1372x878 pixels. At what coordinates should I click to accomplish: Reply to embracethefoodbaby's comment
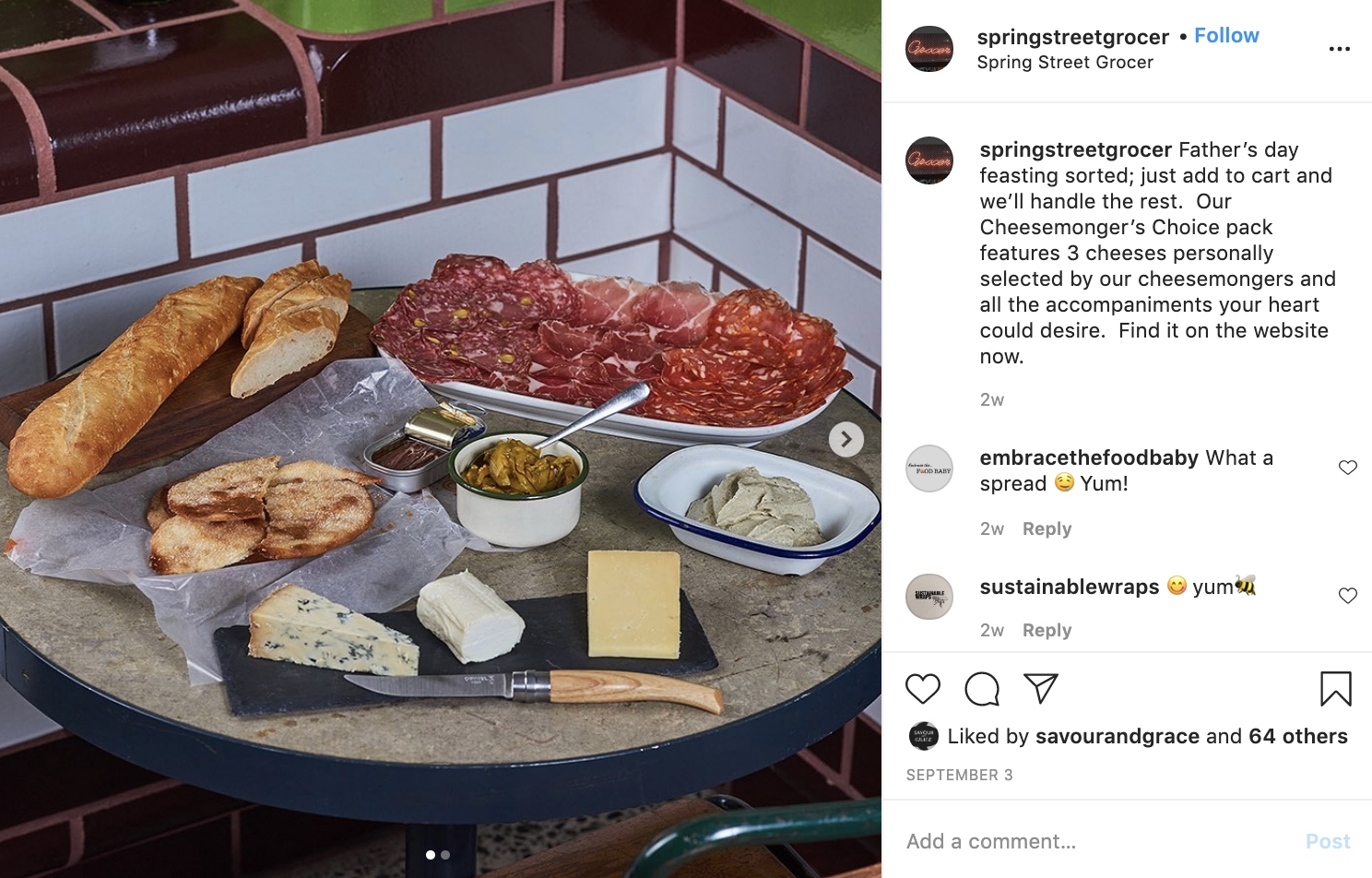tap(1047, 529)
